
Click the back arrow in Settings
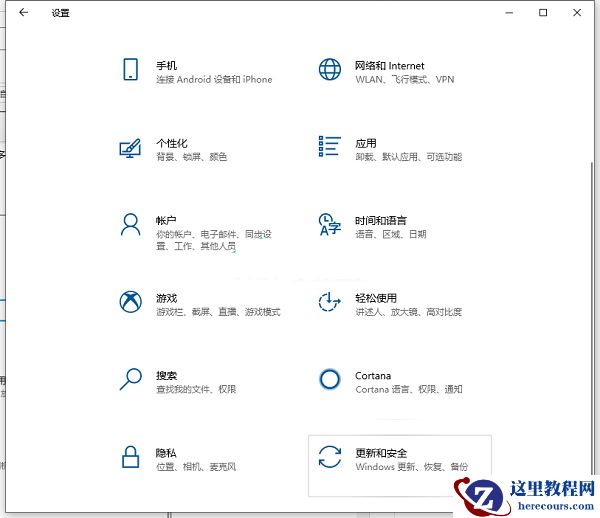pyautogui.click(x=24, y=13)
